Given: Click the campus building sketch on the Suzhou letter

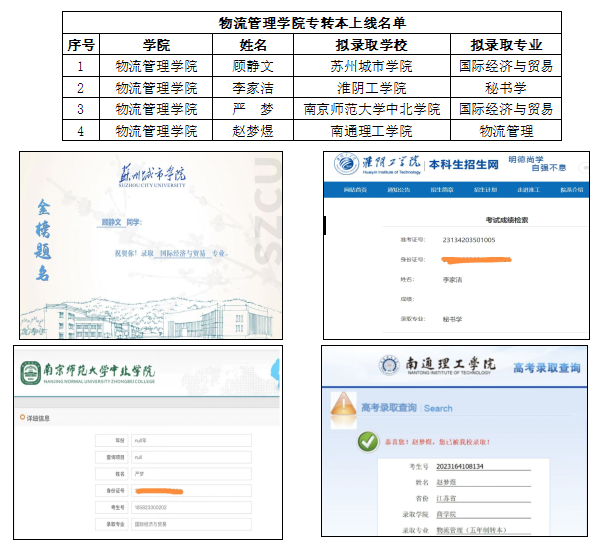Looking at the screenshot, I should coord(151,318).
